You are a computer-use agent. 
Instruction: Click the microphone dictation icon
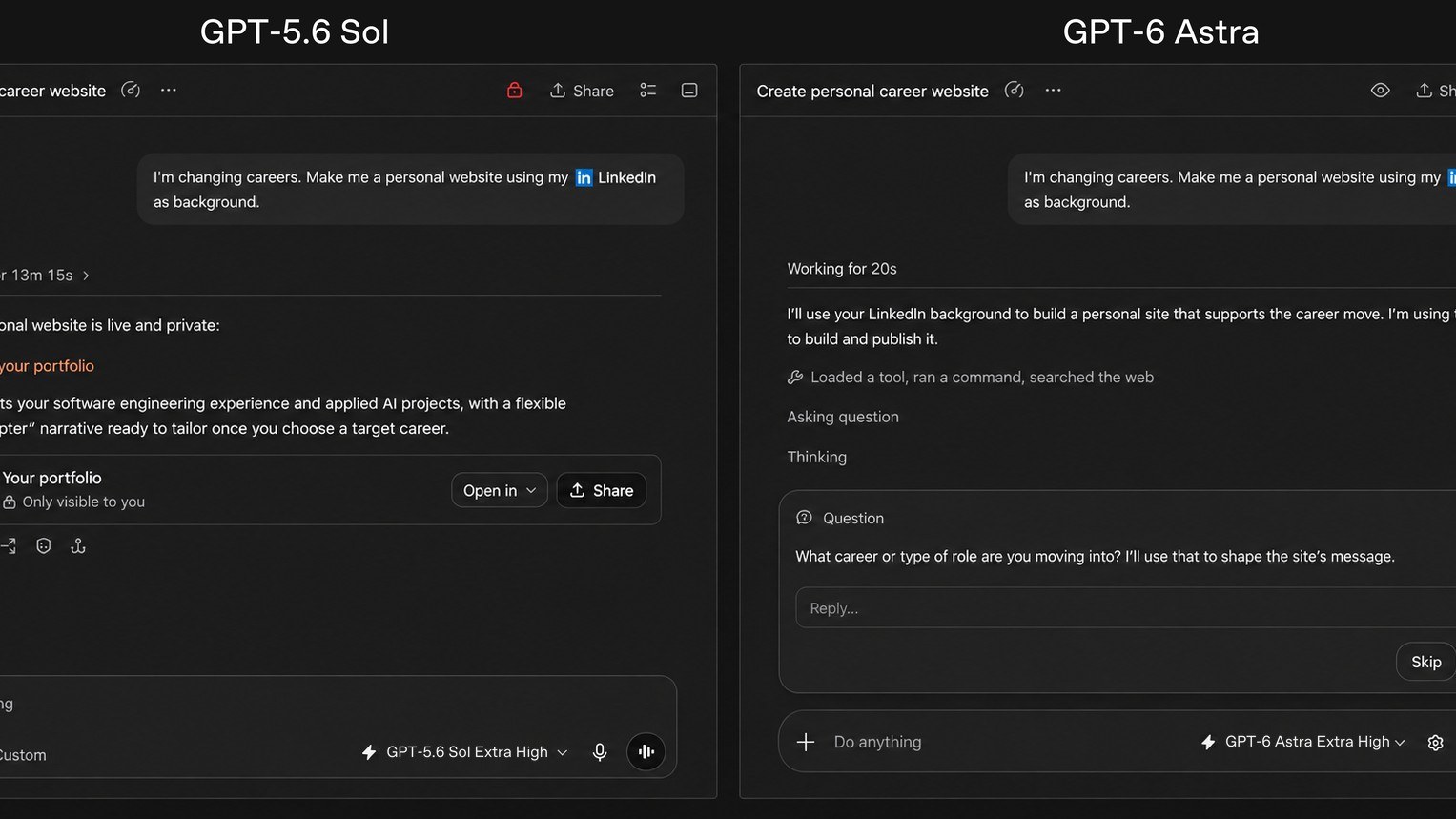coord(600,752)
